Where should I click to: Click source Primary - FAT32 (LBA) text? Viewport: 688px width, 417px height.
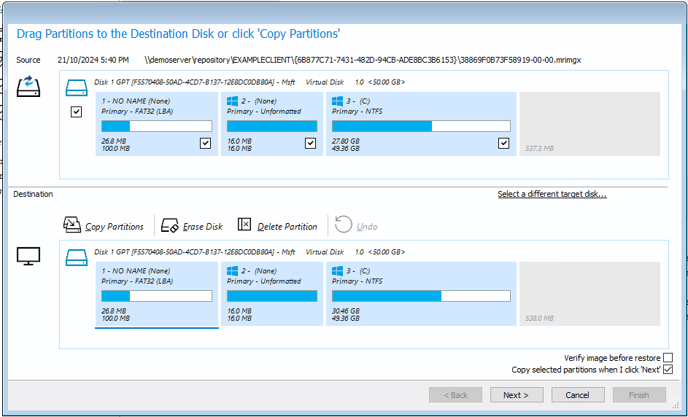tap(137, 111)
